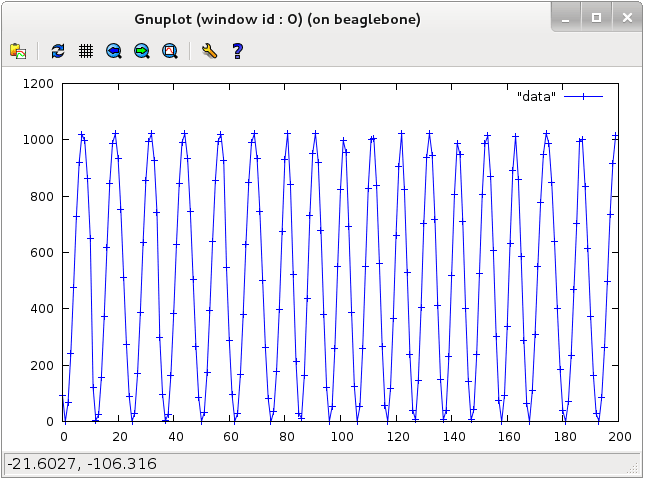Open the configuration wrench dialog

(209, 51)
